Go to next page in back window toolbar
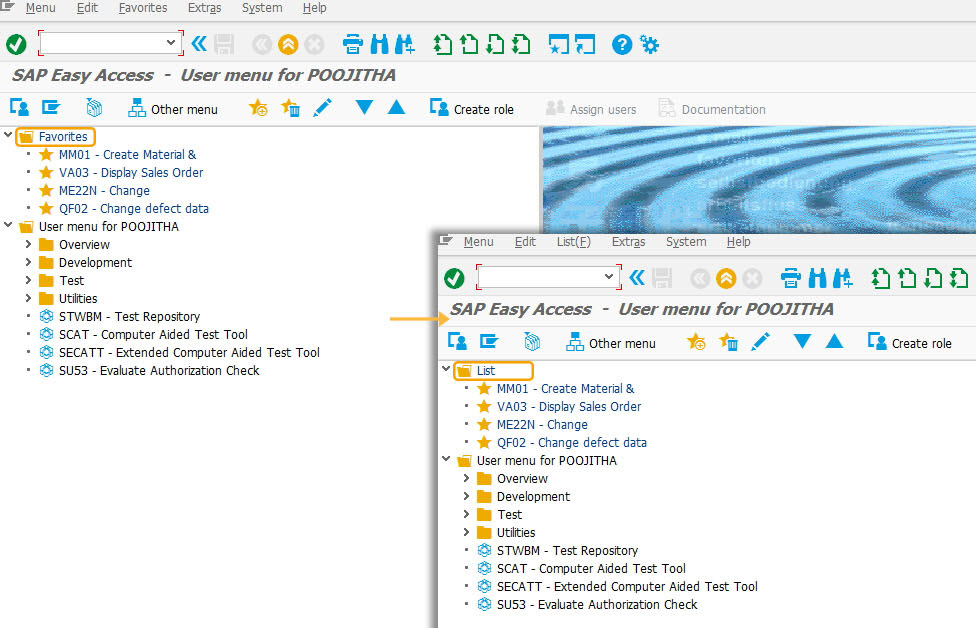 tap(495, 44)
